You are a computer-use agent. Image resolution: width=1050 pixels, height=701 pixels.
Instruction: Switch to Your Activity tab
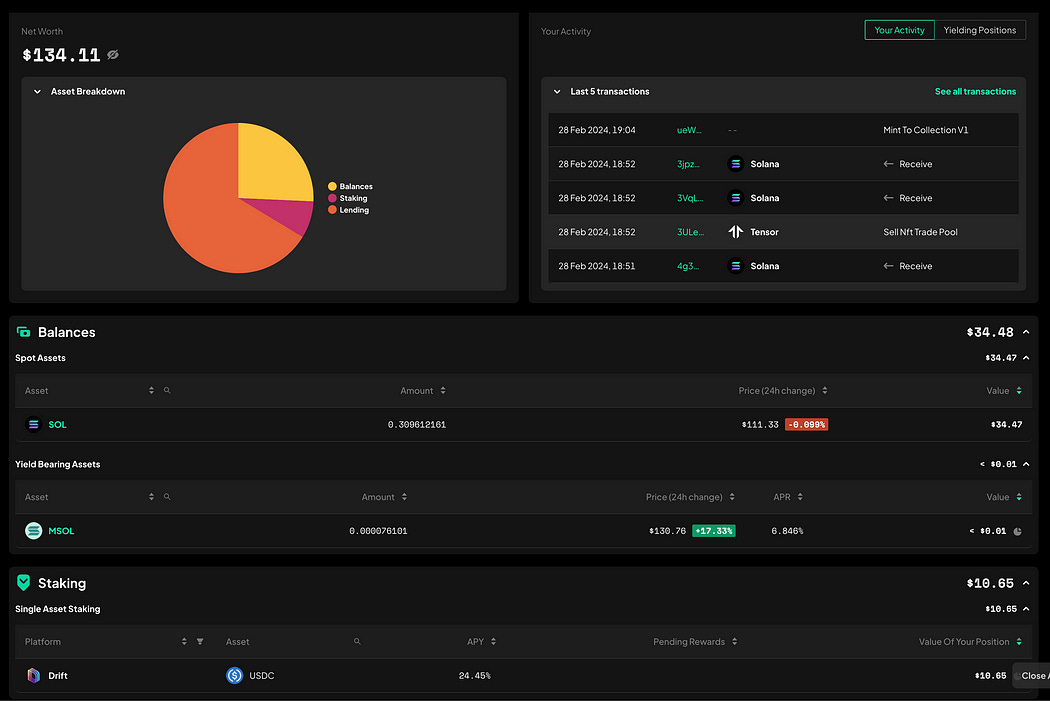(x=899, y=30)
